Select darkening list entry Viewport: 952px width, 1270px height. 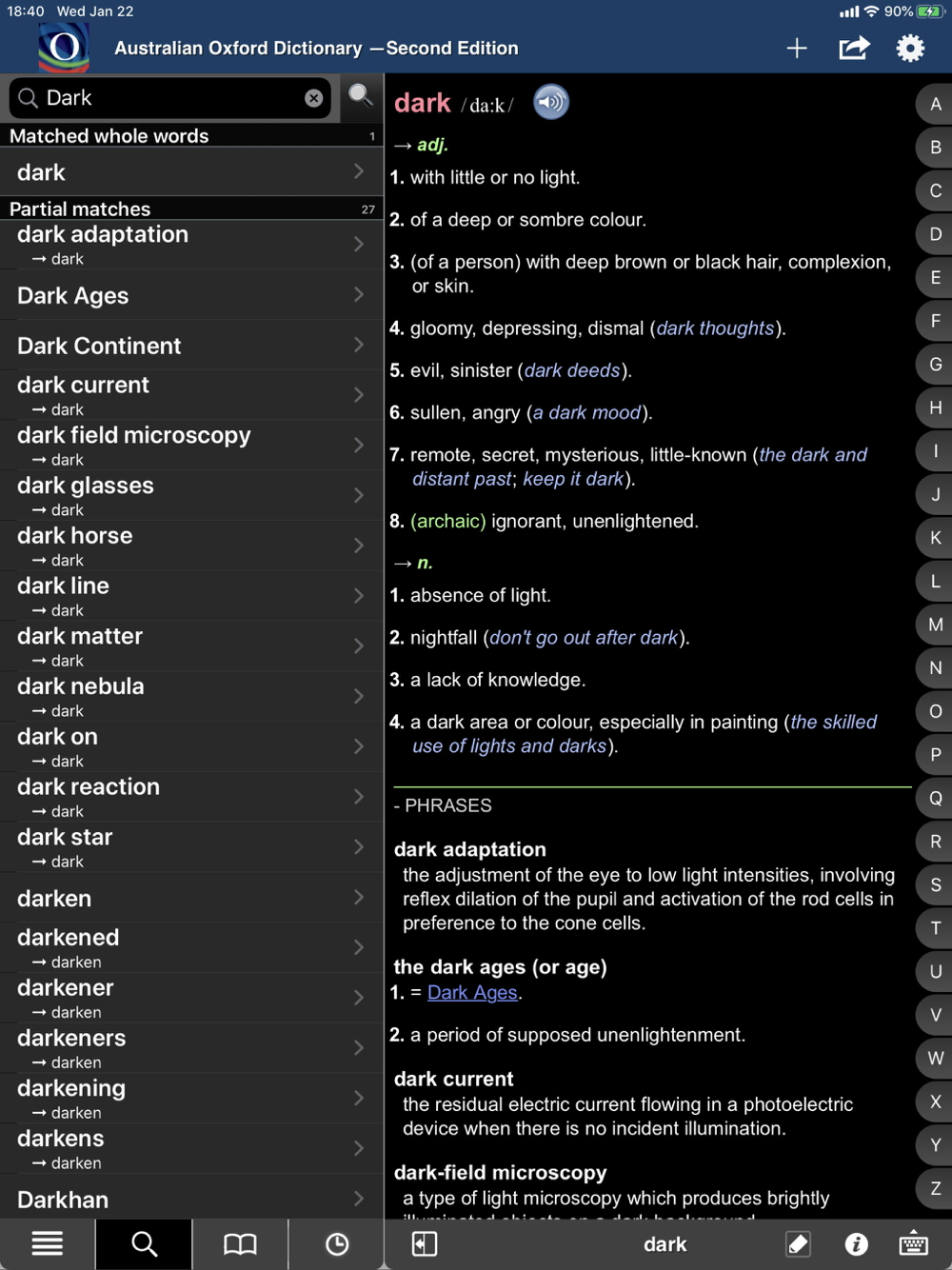point(190,1099)
